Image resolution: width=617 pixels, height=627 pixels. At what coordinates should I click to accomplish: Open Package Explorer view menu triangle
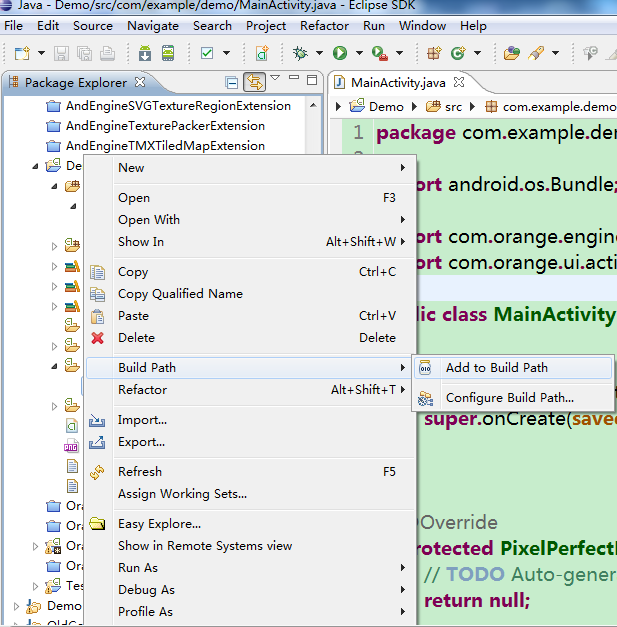point(275,78)
